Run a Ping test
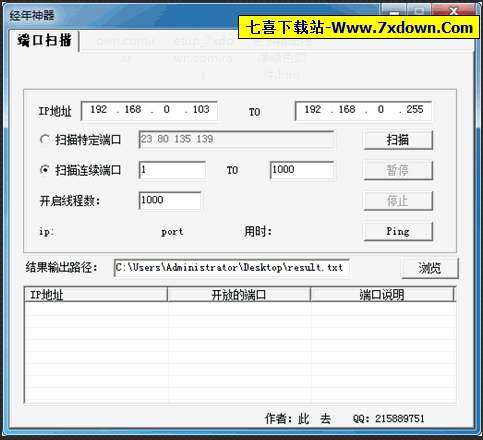This screenshot has width=483, height=440. [x=398, y=231]
